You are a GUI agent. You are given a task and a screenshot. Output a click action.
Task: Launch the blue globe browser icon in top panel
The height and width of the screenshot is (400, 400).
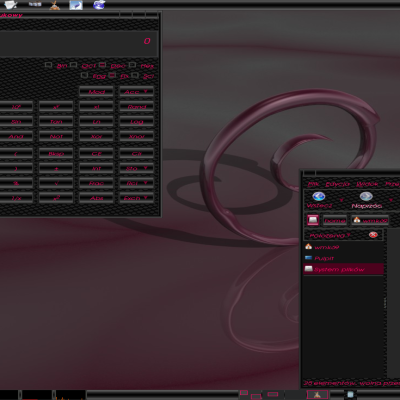tap(99, 5)
